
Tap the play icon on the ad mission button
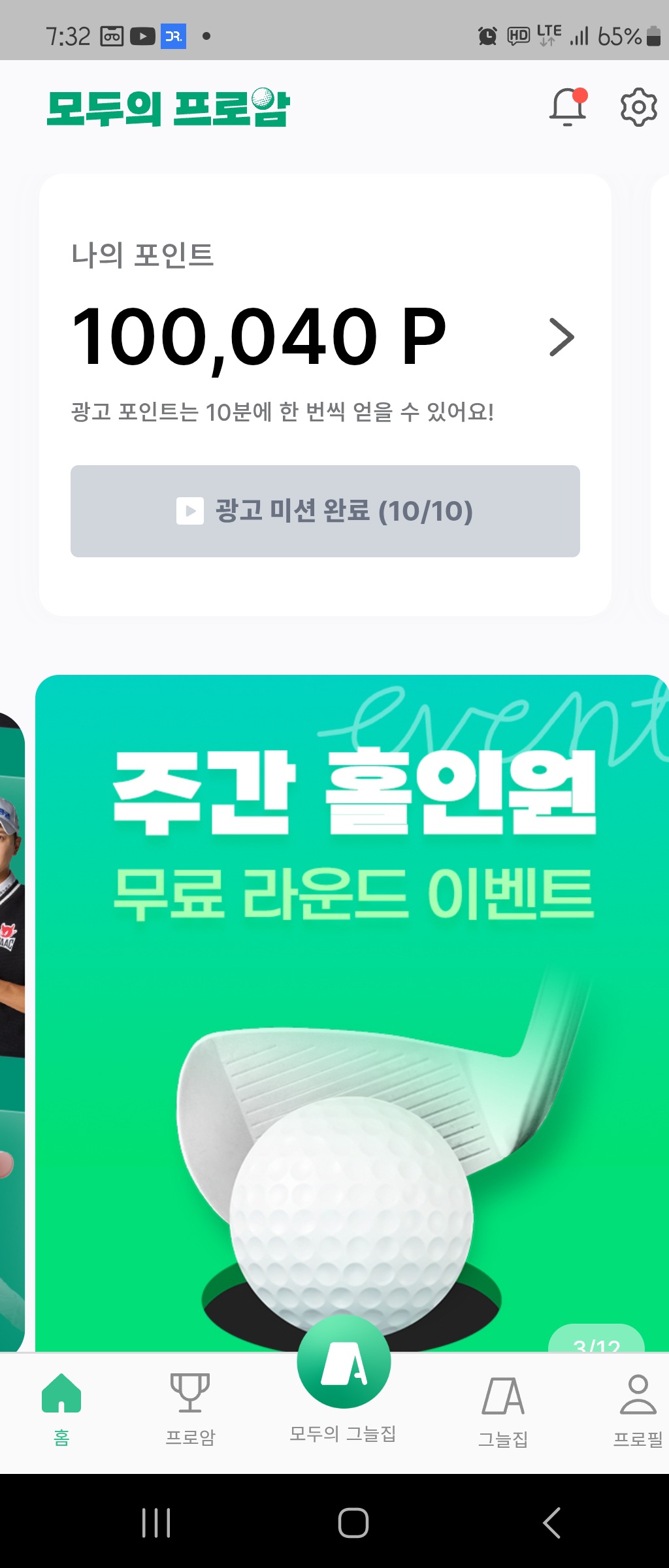point(190,511)
